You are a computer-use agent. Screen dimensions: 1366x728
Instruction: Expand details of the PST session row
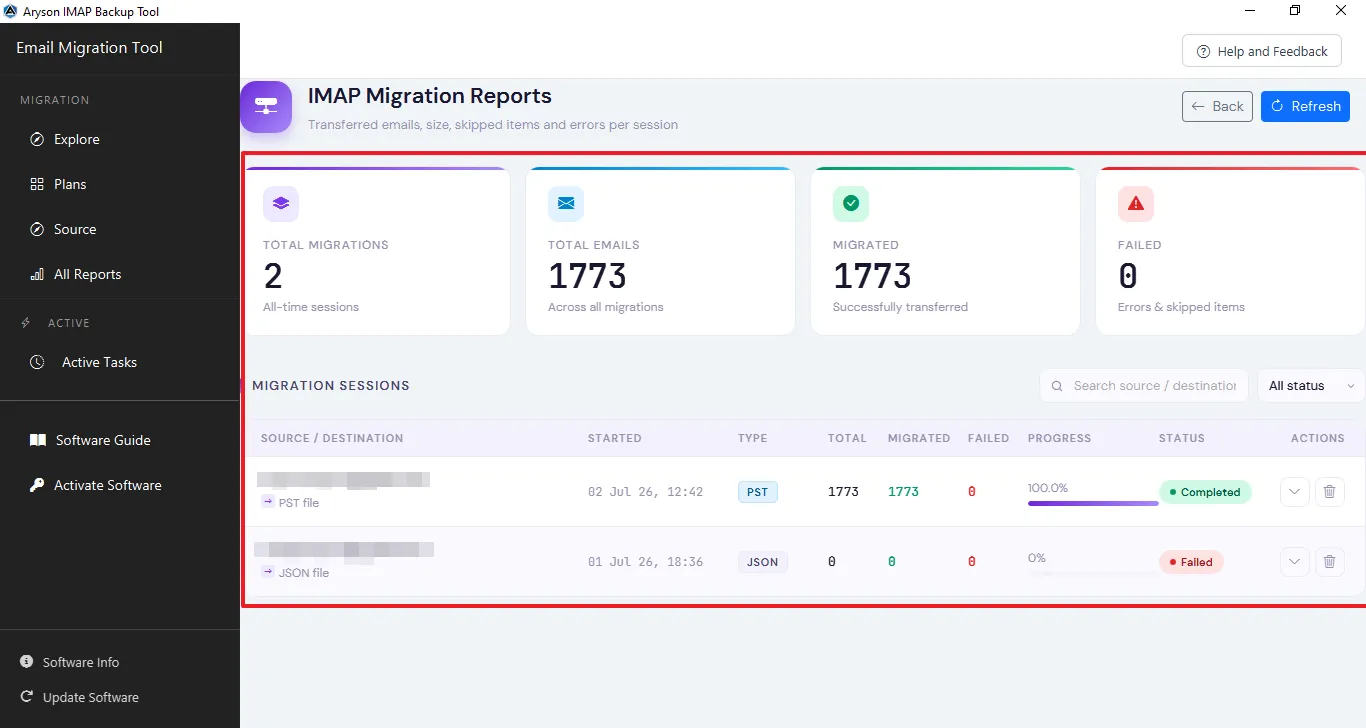coord(1295,492)
